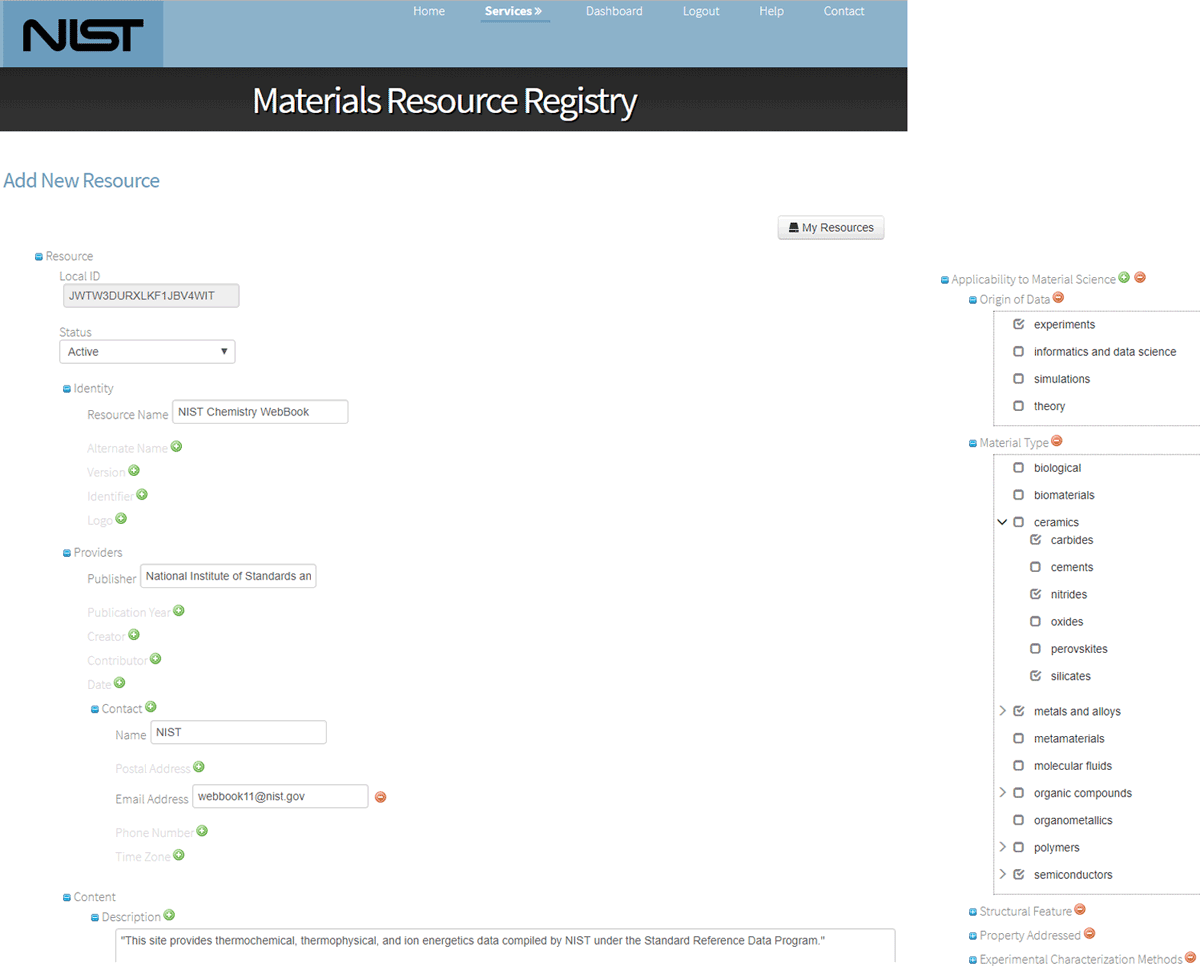Expand the semiconductors node
Image resolution: width=1200 pixels, height=966 pixels.
(1002, 874)
